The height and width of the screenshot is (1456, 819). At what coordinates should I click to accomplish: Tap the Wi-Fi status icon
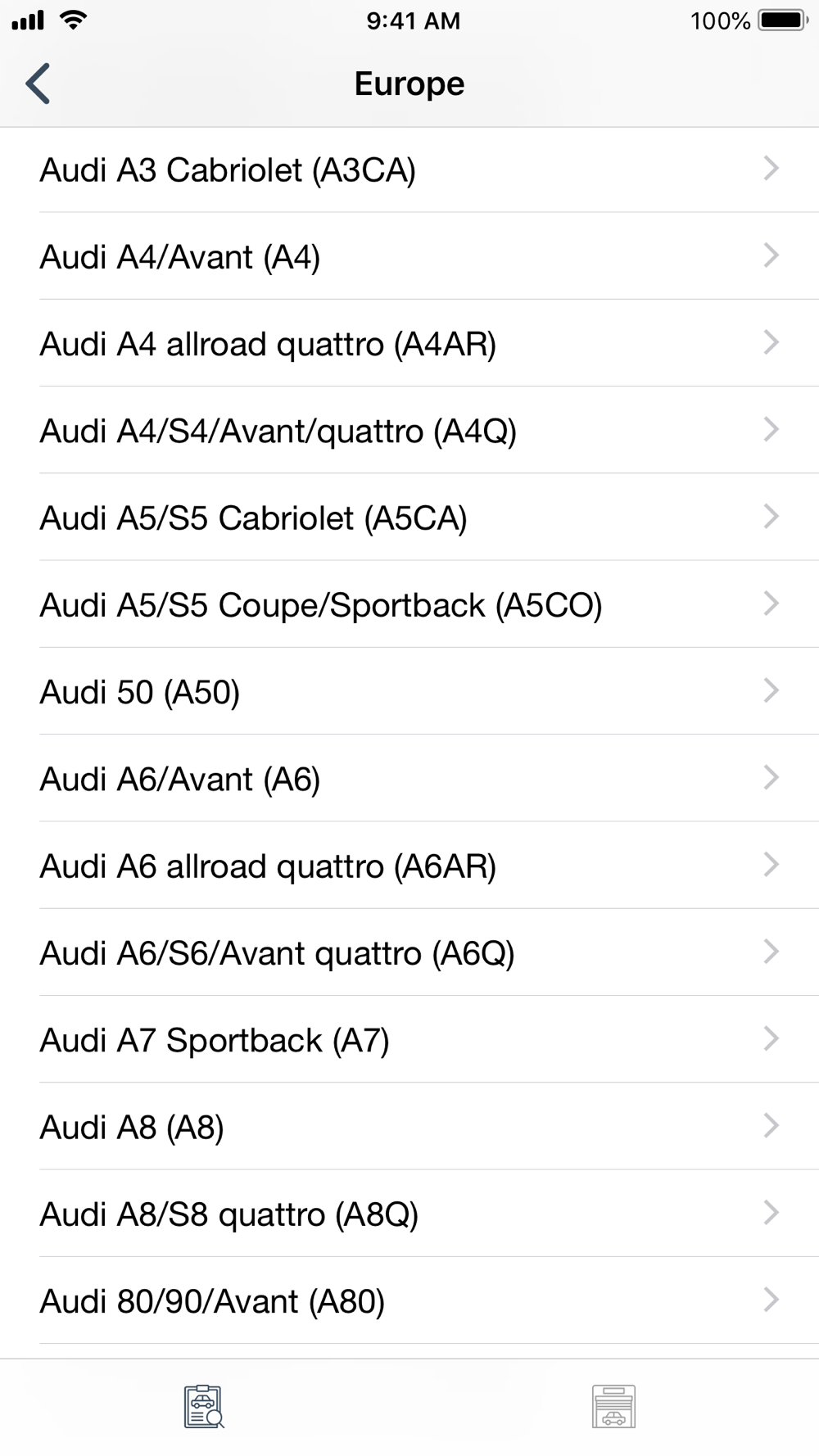[74, 20]
